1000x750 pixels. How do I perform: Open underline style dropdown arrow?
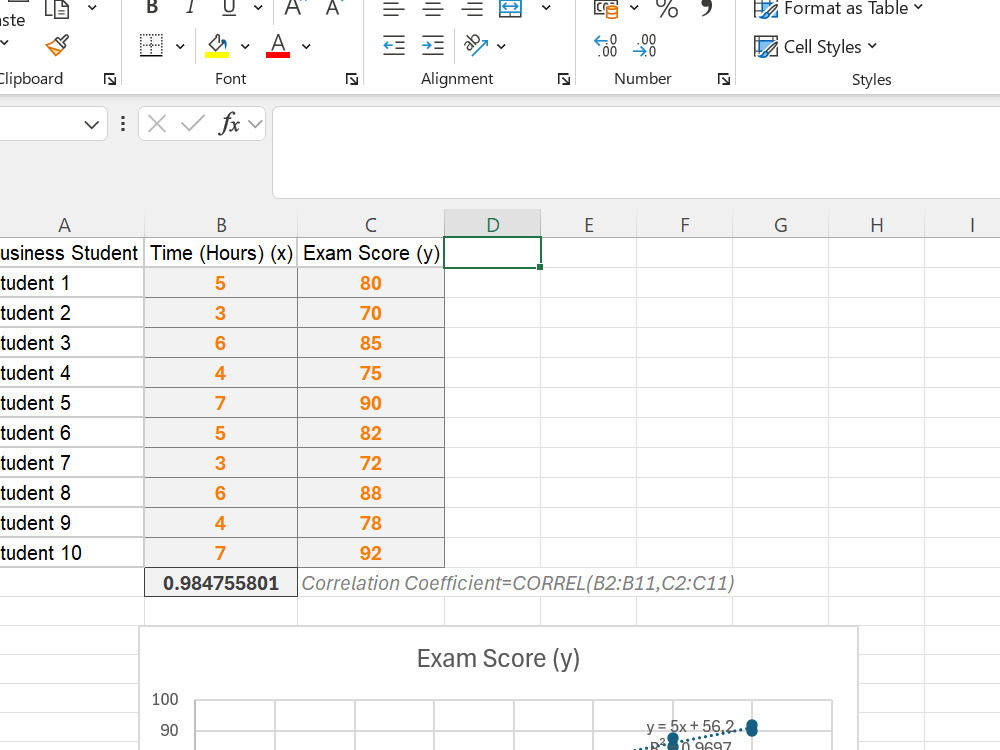tap(258, 8)
